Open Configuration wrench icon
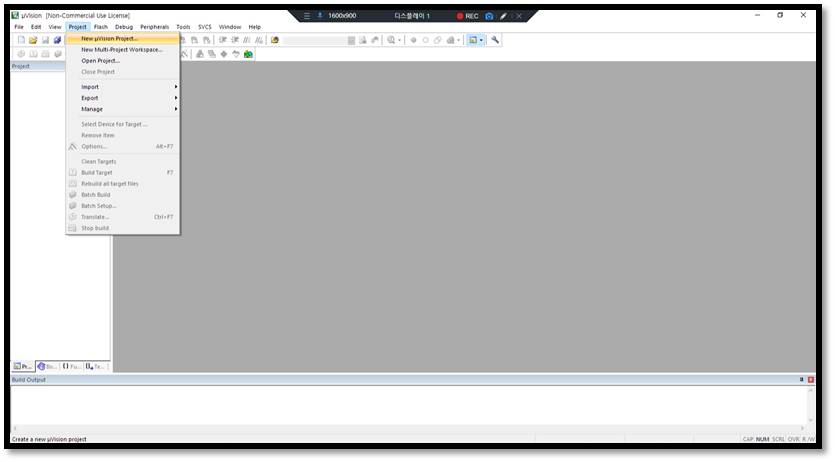The height and width of the screenshot is (462, 835). (x=495, y=40)
